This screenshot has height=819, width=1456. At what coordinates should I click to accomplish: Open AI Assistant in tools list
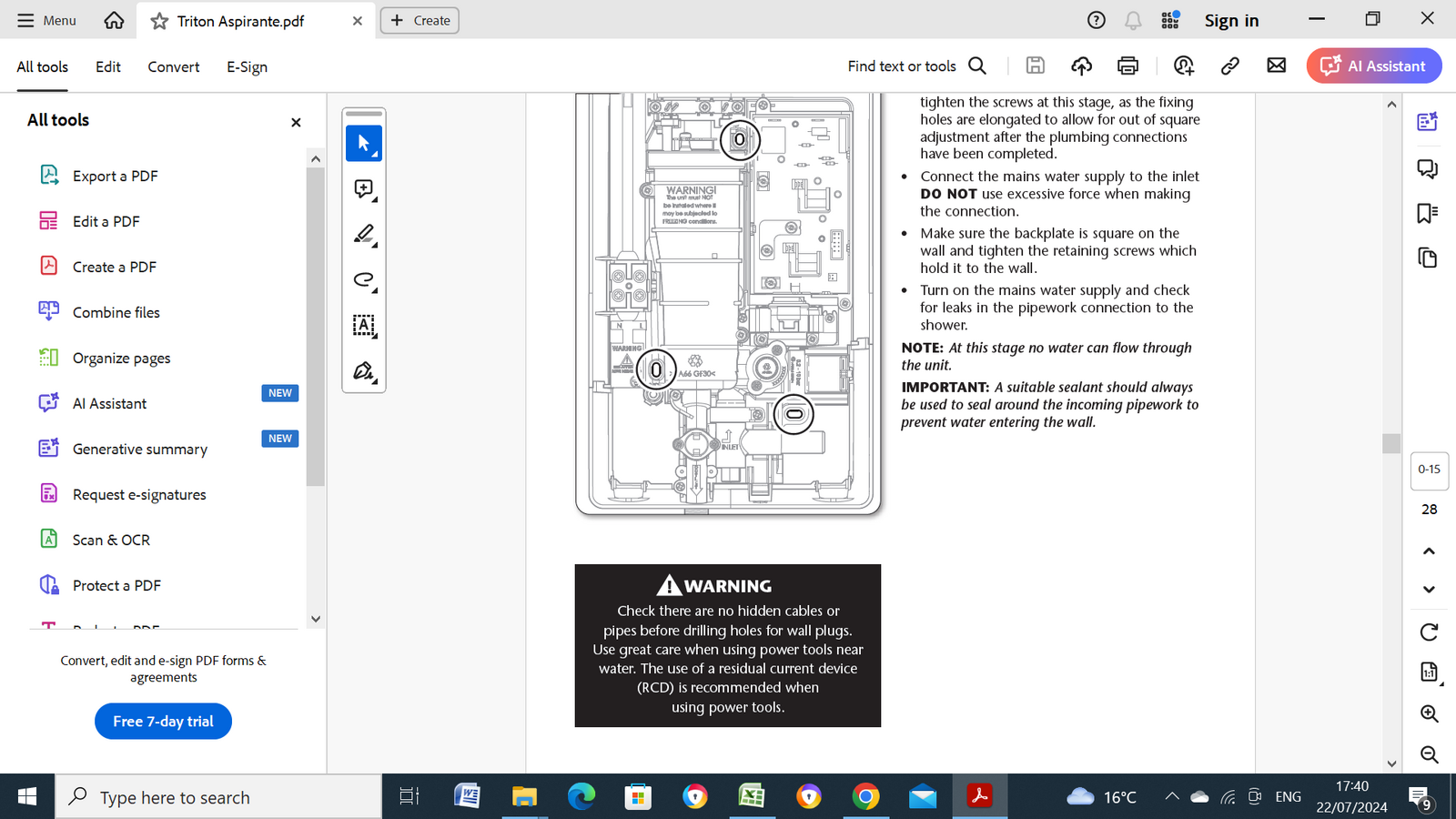point(109,403)
